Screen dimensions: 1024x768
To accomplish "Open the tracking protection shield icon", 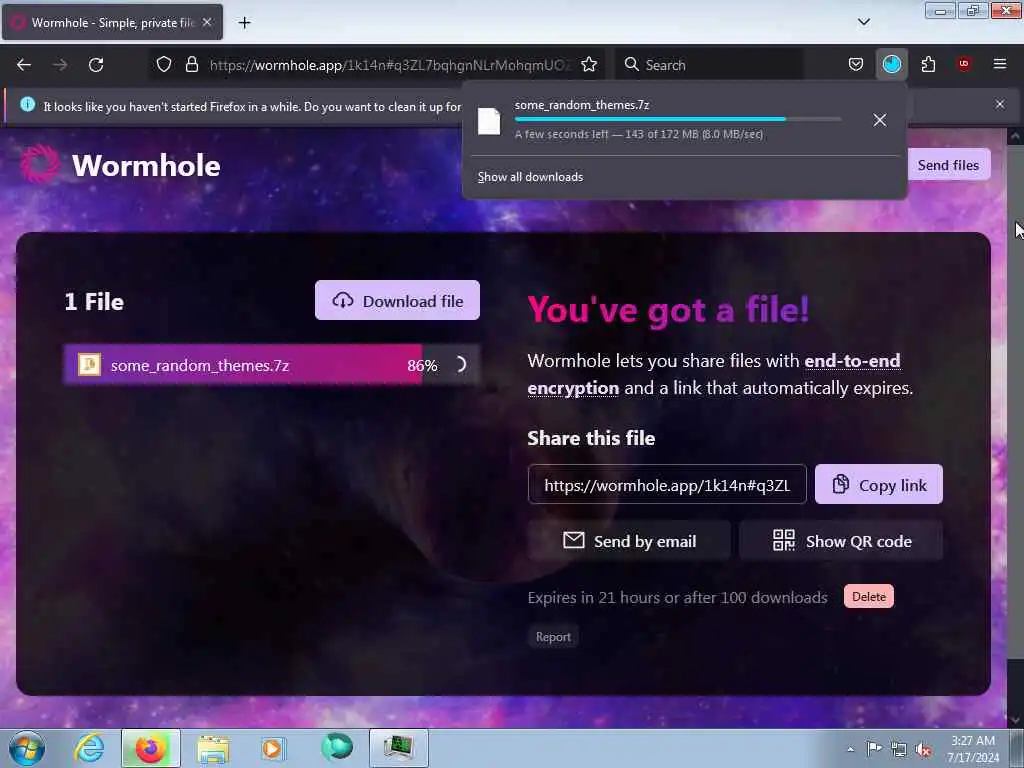I will 164,65.
